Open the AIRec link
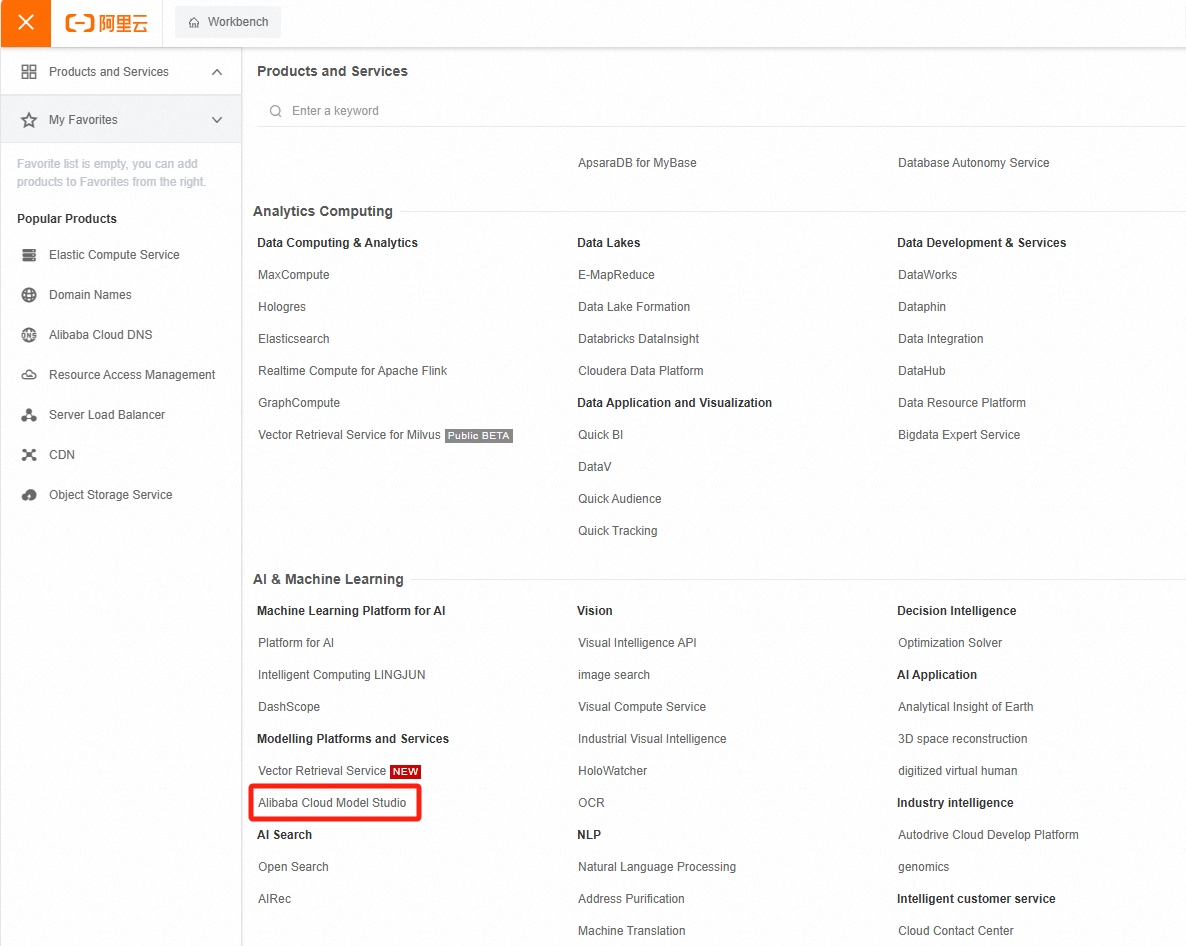Viewport: 1186px width, 946px height. coord(275,899)
